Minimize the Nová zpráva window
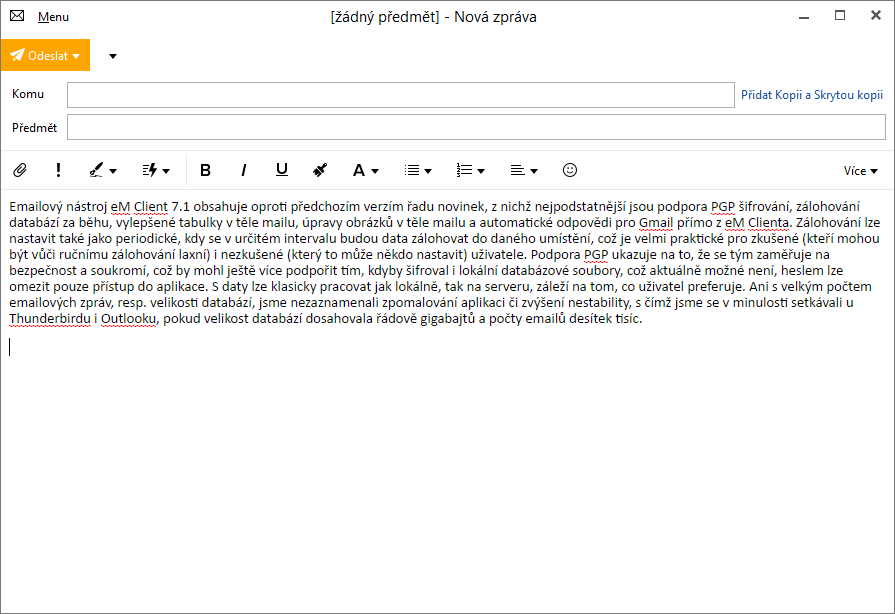The height and width of the screenshot is (614, 895). click(x=804, y=17)
